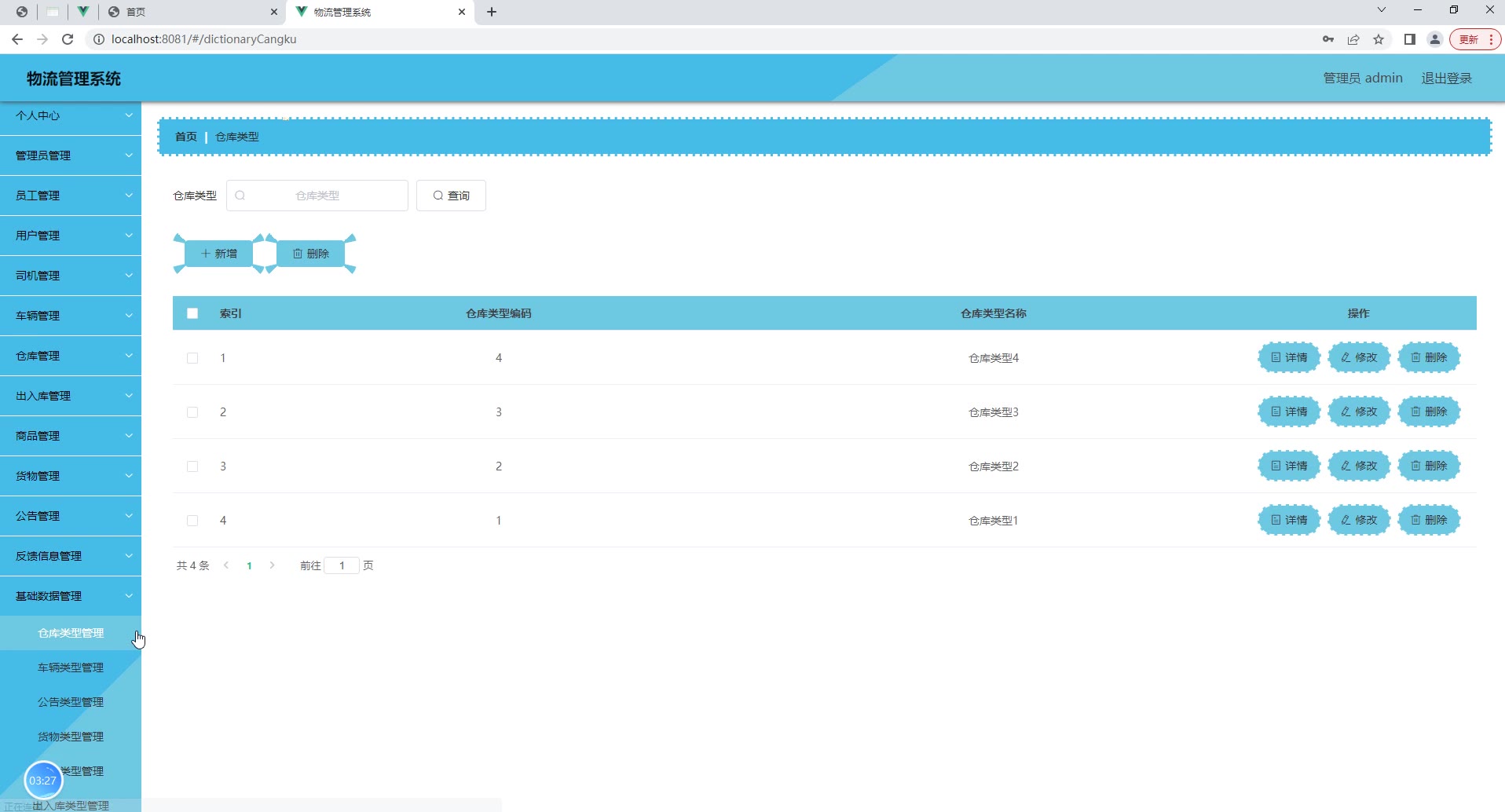Close the 物流管理系统 browser tab
Viewport: 1505px width, 812px height.
pos(462,12)
